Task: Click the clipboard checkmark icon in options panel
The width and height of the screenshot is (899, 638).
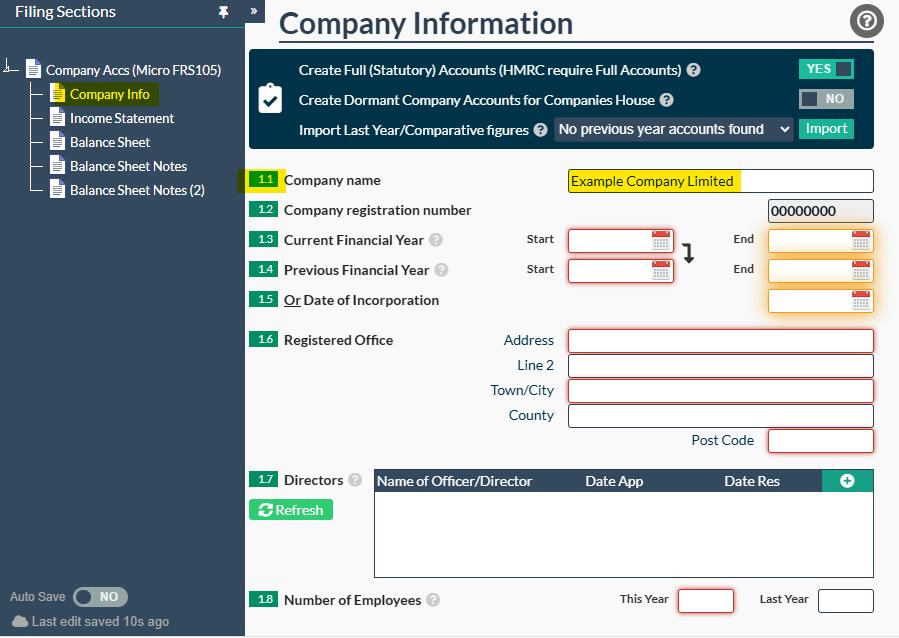Action: coord(270,99)
